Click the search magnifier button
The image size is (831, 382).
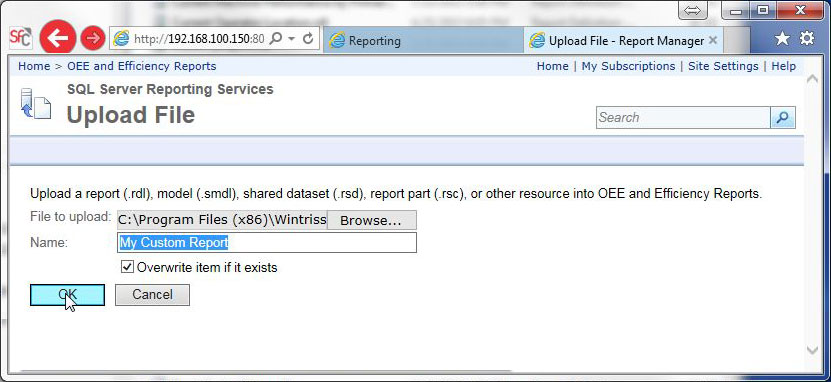point(783,118)
